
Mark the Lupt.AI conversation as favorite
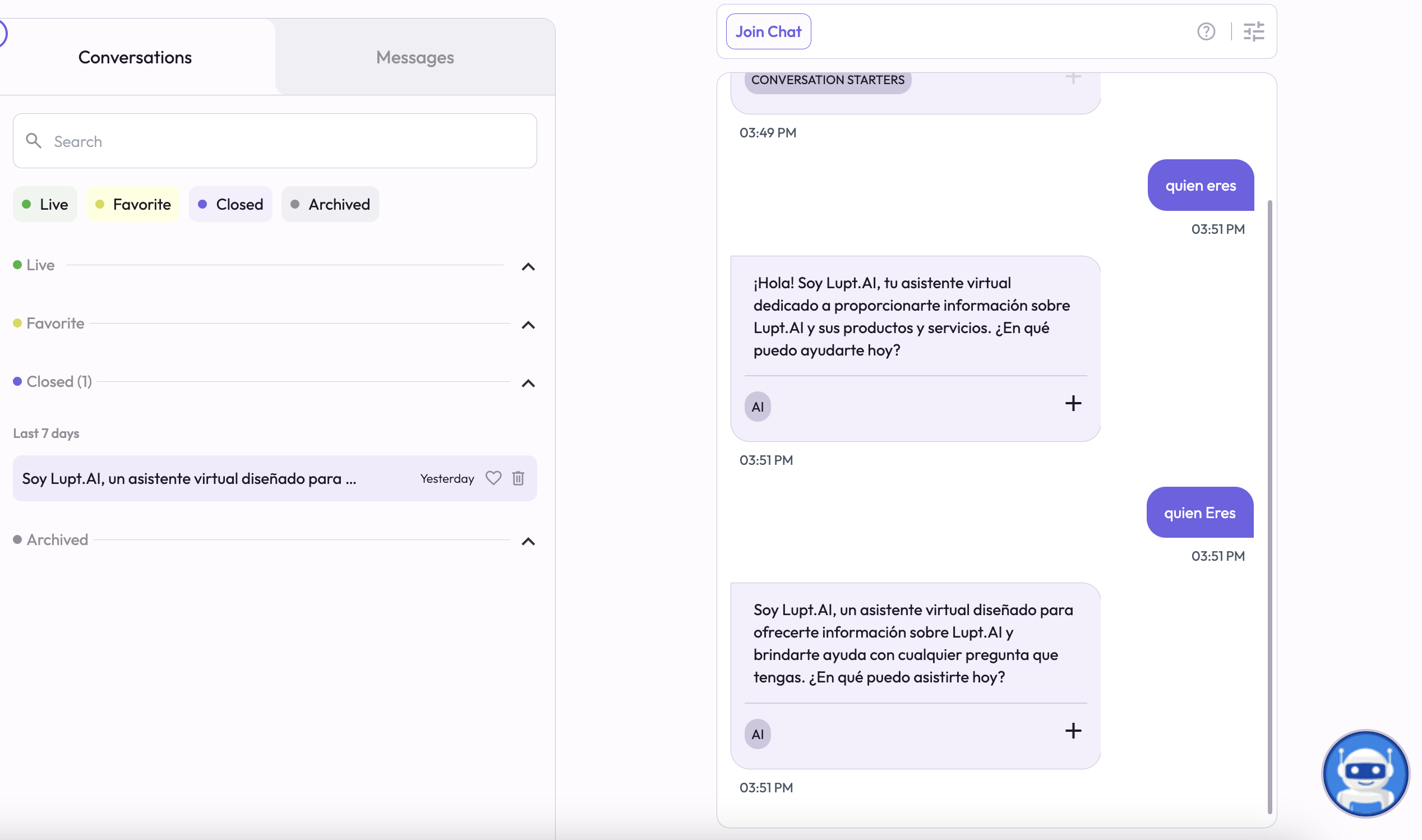pos(493,478)
